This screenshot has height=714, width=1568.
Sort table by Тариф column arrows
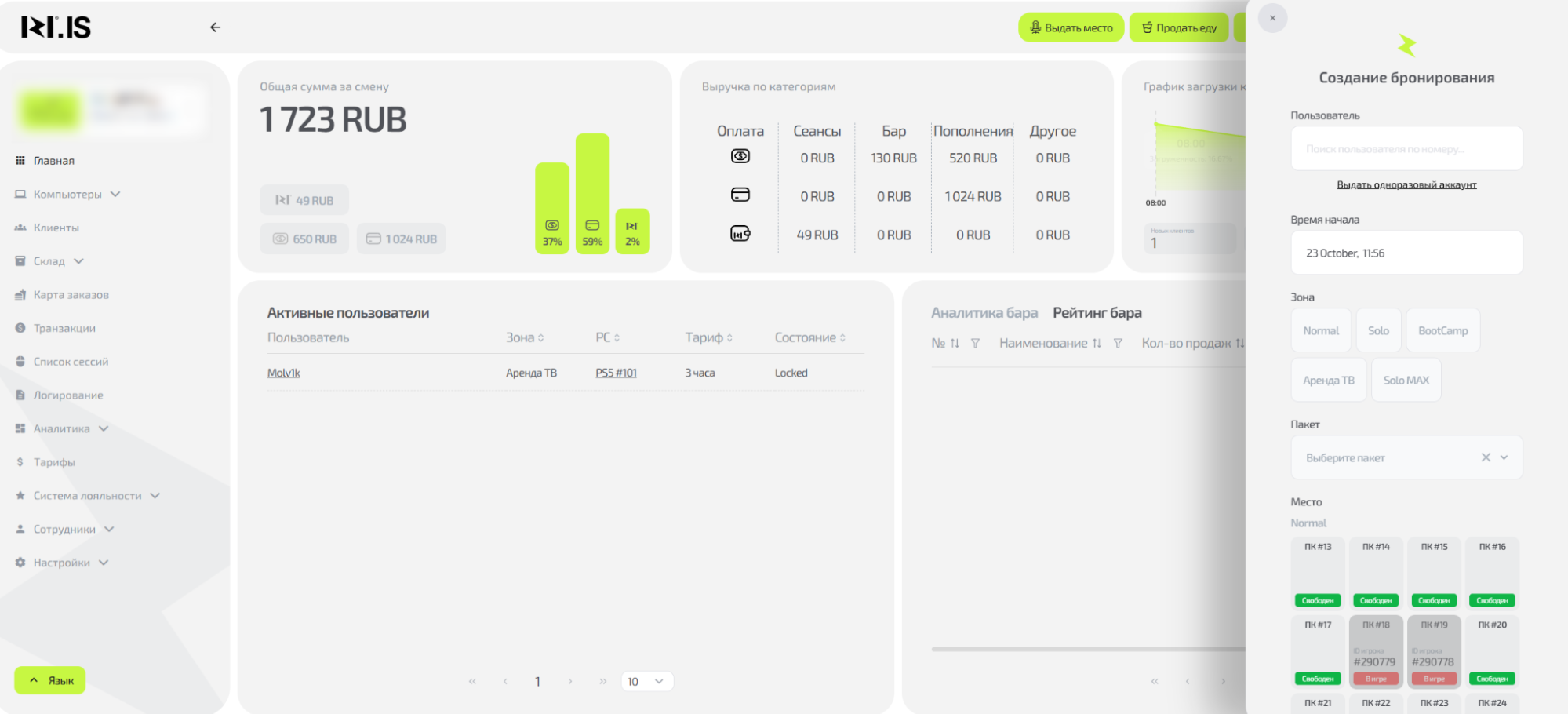point(729,338)
